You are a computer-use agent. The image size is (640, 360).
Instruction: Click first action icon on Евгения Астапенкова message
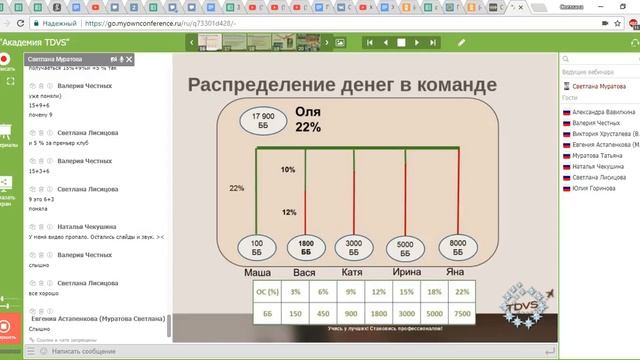[32, 311]
